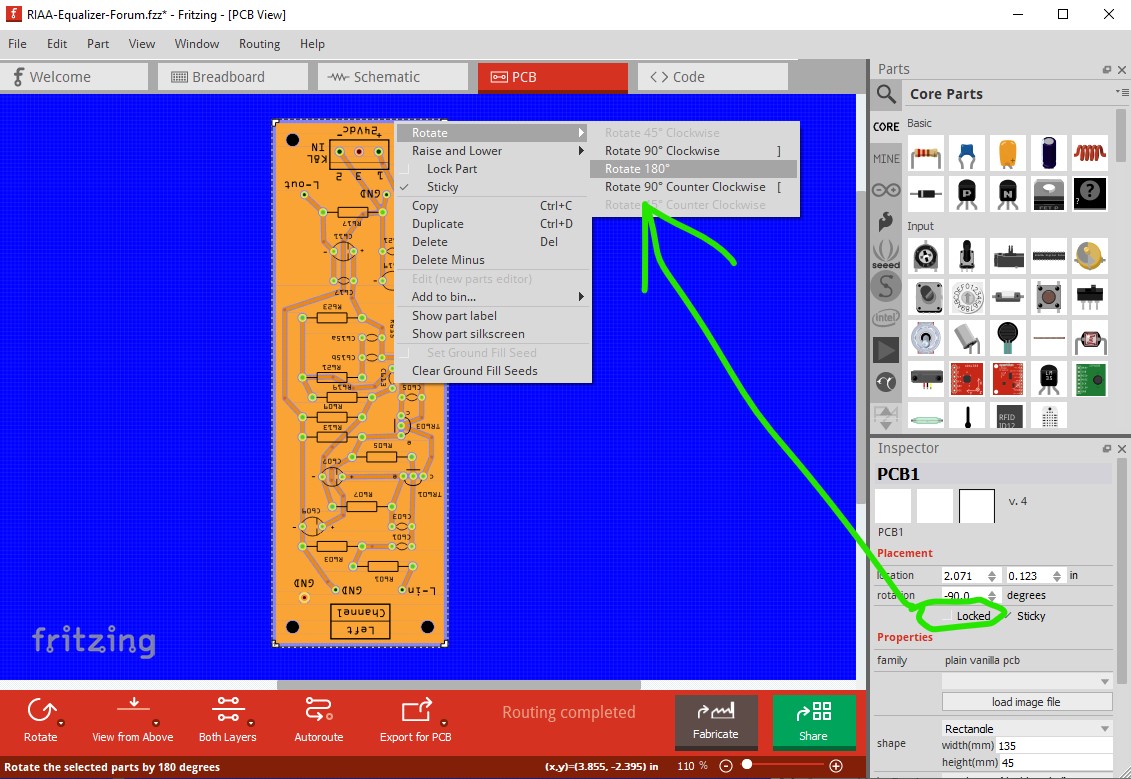1131x779 pixels.
Task: Open the Core Parts bin options menu
Action: tap(1122, 92)
